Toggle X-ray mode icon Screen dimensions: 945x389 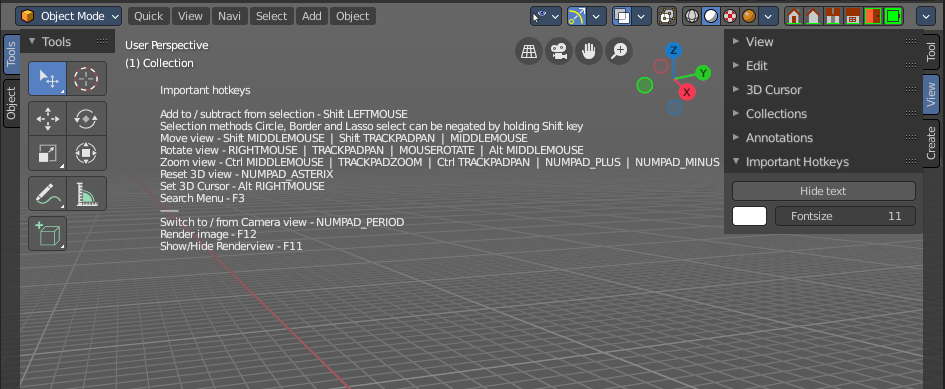[666, 16]
